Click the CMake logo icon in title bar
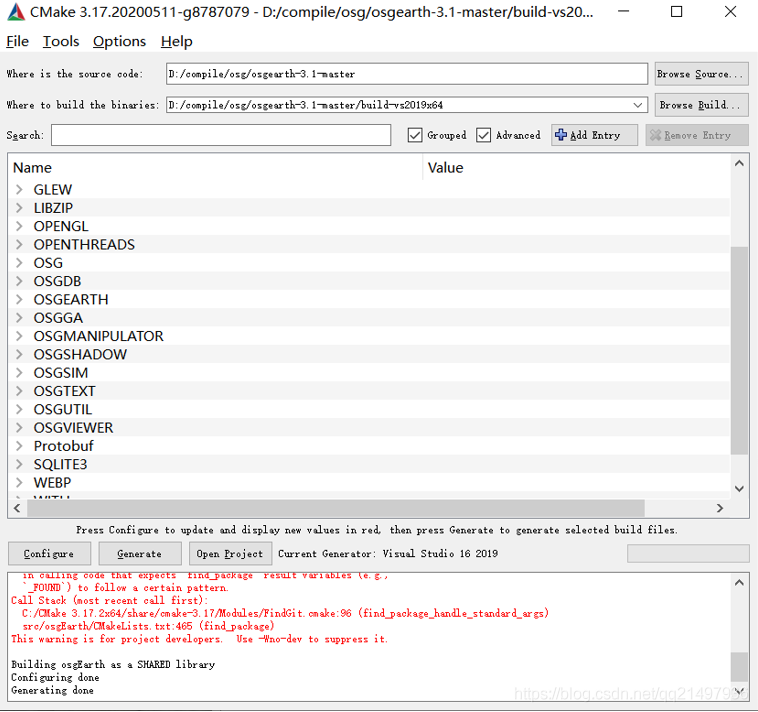This screenshot has height=712, width=758. click(x=16, y=12)
